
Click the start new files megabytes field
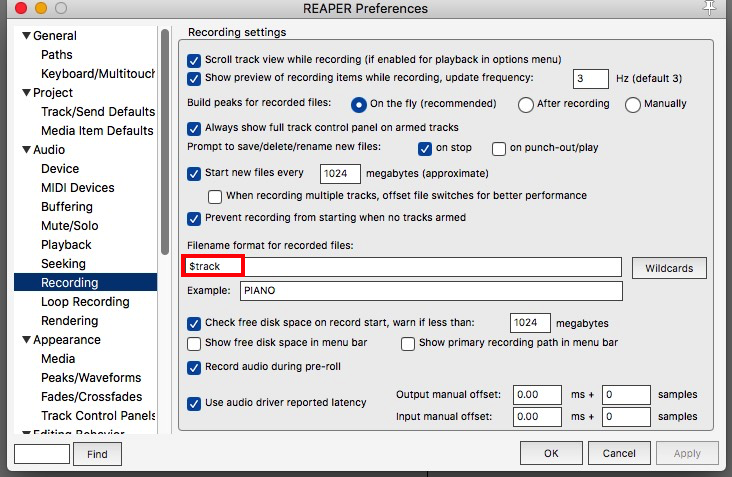coord(340,174)
